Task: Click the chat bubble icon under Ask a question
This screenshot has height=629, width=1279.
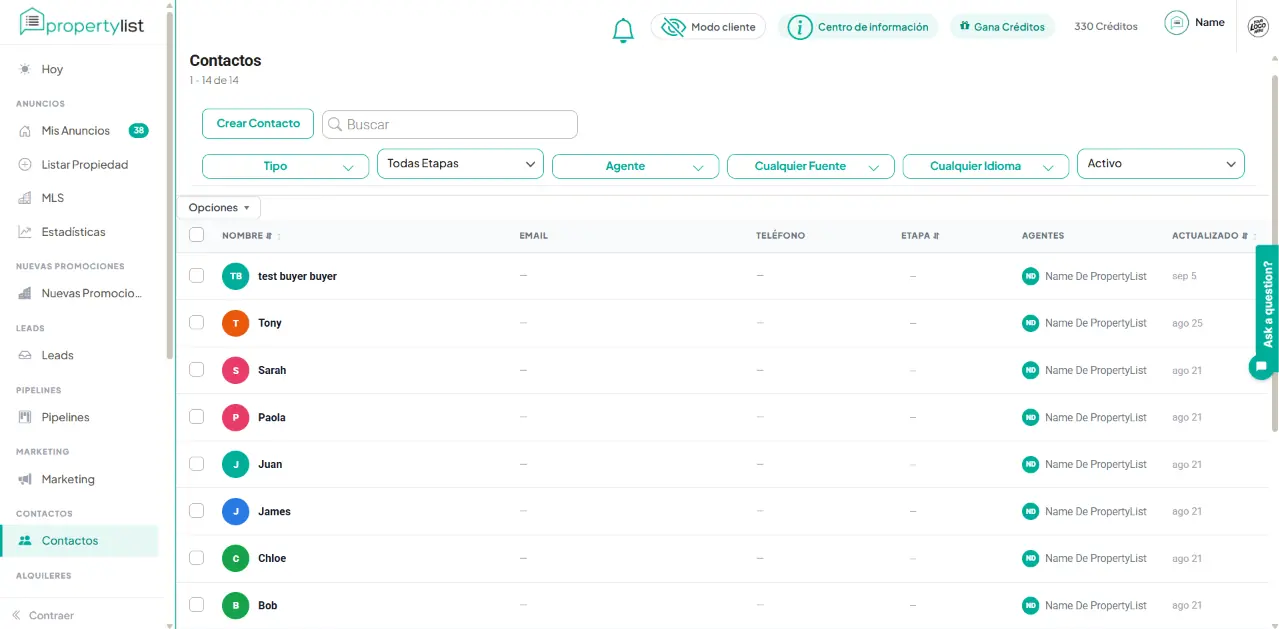Action: pos(1261,367)
